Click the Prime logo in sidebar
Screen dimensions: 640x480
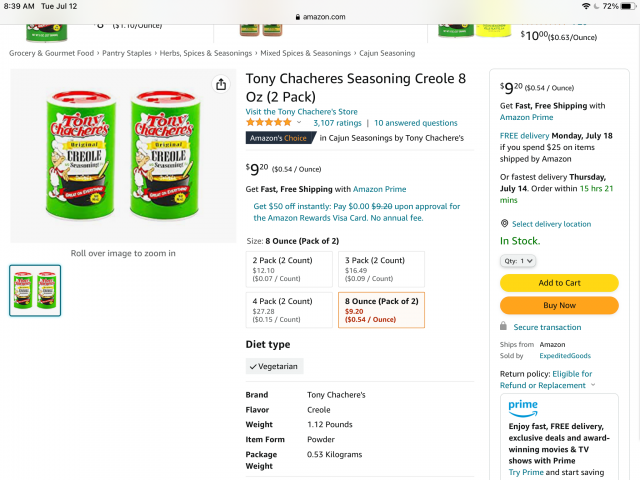[523, 408]
